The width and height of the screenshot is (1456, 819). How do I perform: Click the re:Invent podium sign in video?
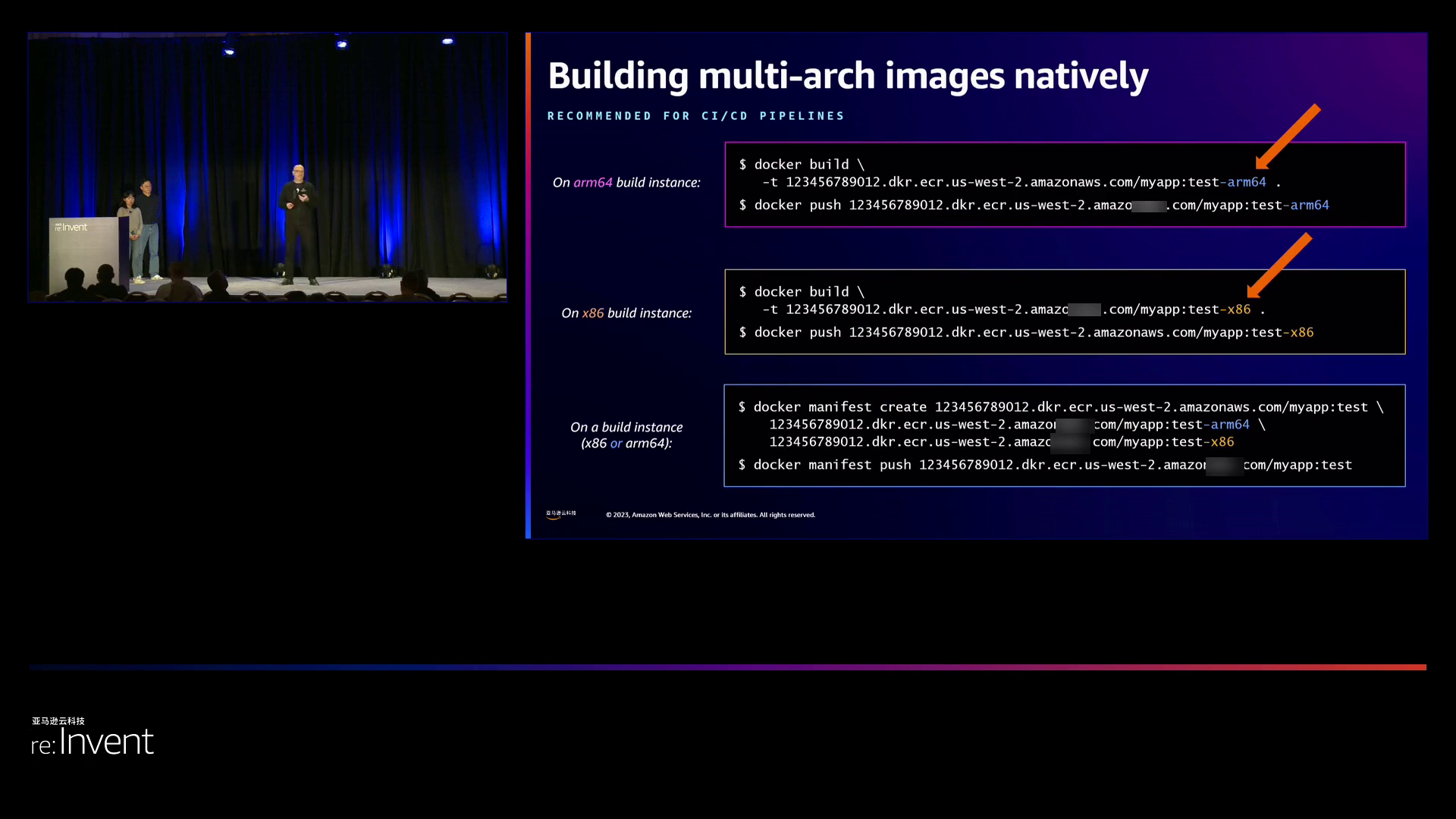point(71,227)
